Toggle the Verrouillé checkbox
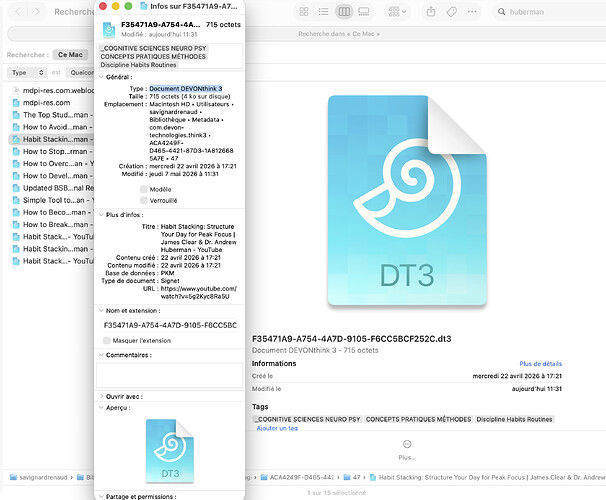Viewport: 606px width, 500px height. (x=144, y=201)
